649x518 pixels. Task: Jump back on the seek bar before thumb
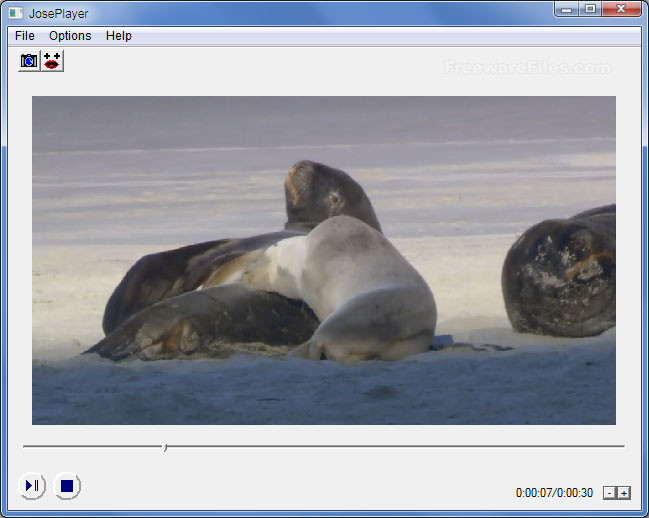(93, 446)
